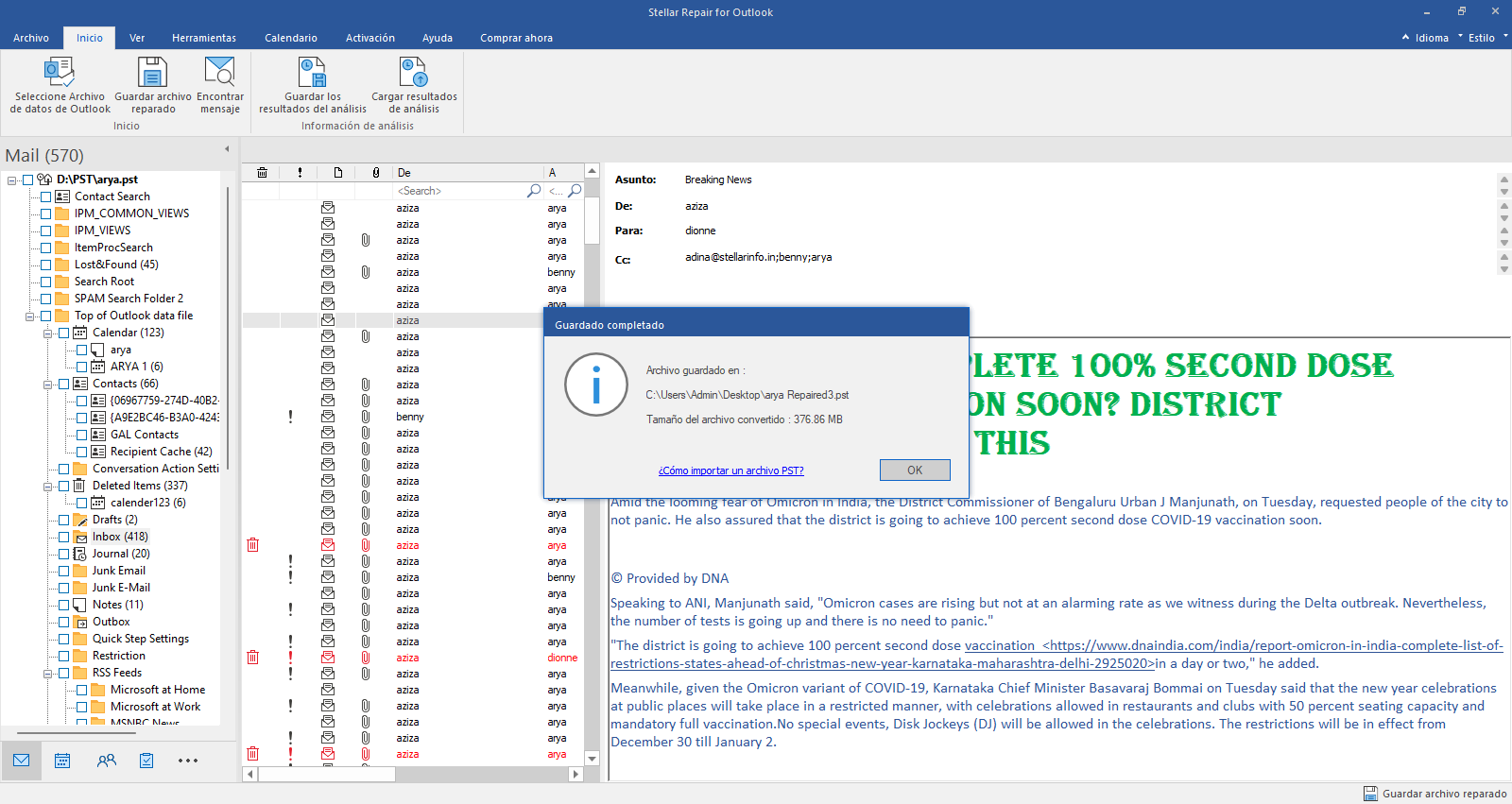
Task: Toggle Calendar (123) checkbox
Action: click(x=63, y=333)
